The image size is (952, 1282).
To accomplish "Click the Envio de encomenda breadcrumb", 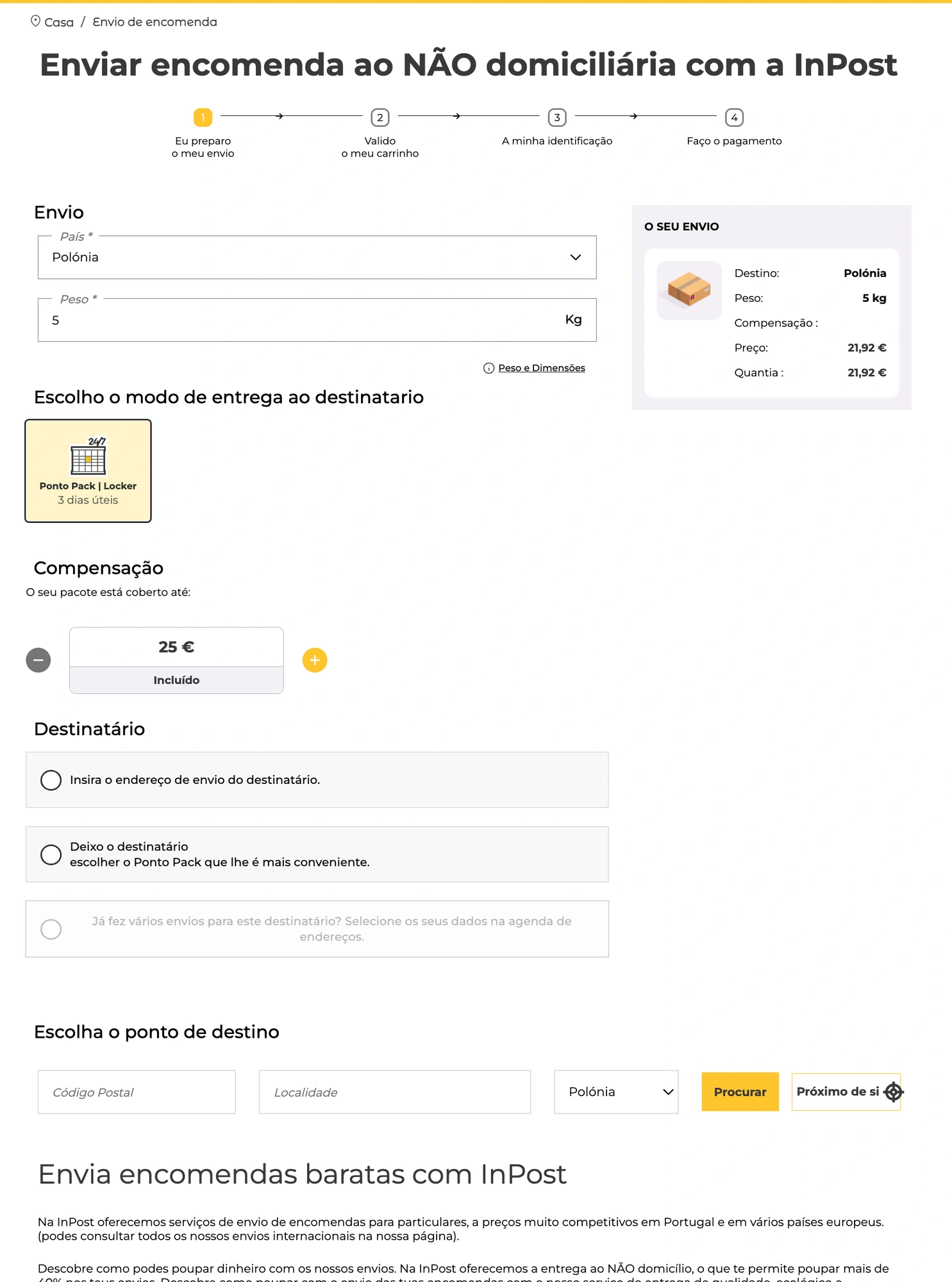I will coord(155,22).
